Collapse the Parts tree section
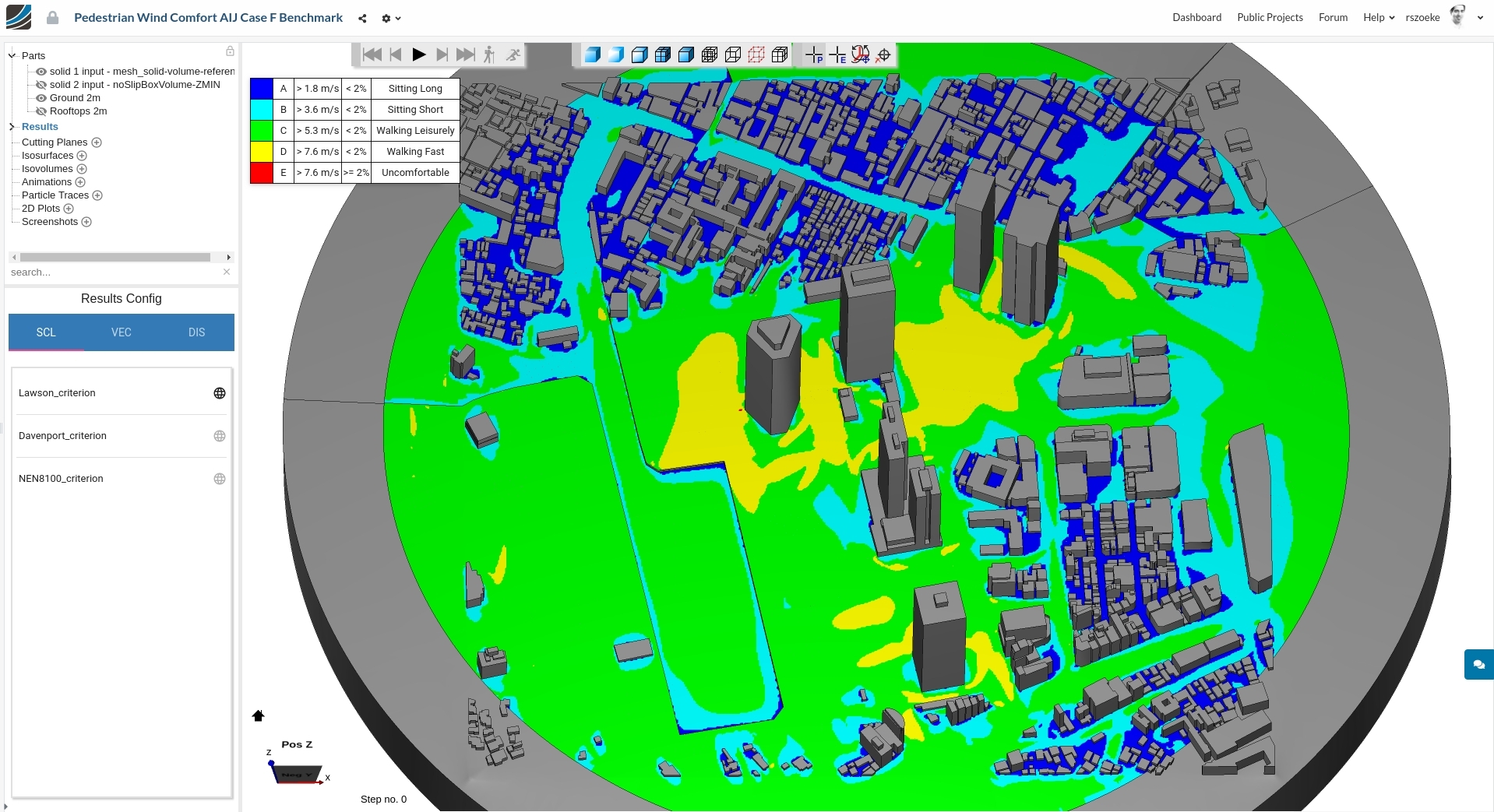This screenshot has width=1494, height=812. point(11,54)
